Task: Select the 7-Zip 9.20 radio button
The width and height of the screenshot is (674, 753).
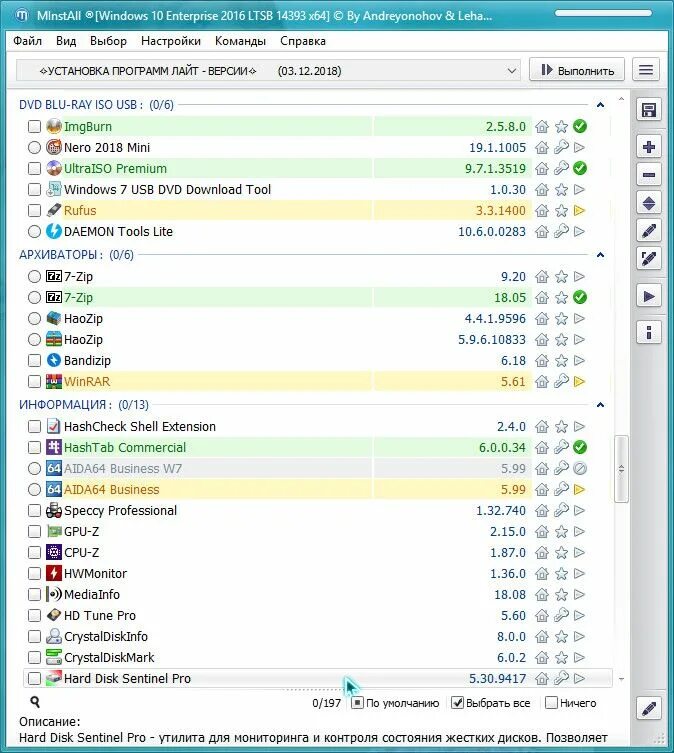Action: pyautogui.click(x=34, y=277)
